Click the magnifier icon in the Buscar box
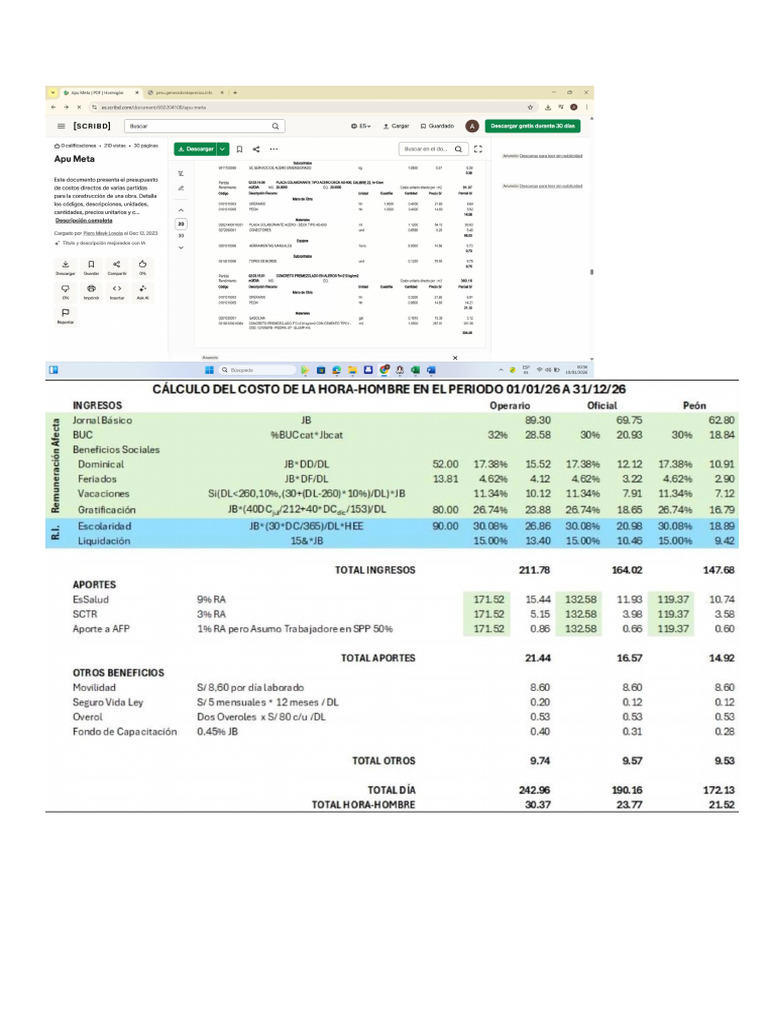The width and height of the screenshot is (768, 1024). tap(276, 126)
